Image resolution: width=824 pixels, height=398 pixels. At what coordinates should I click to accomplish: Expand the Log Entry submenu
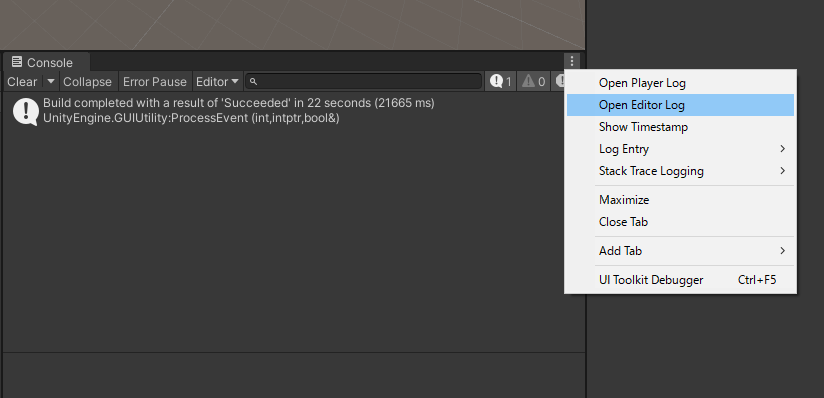tap(680, 149)
